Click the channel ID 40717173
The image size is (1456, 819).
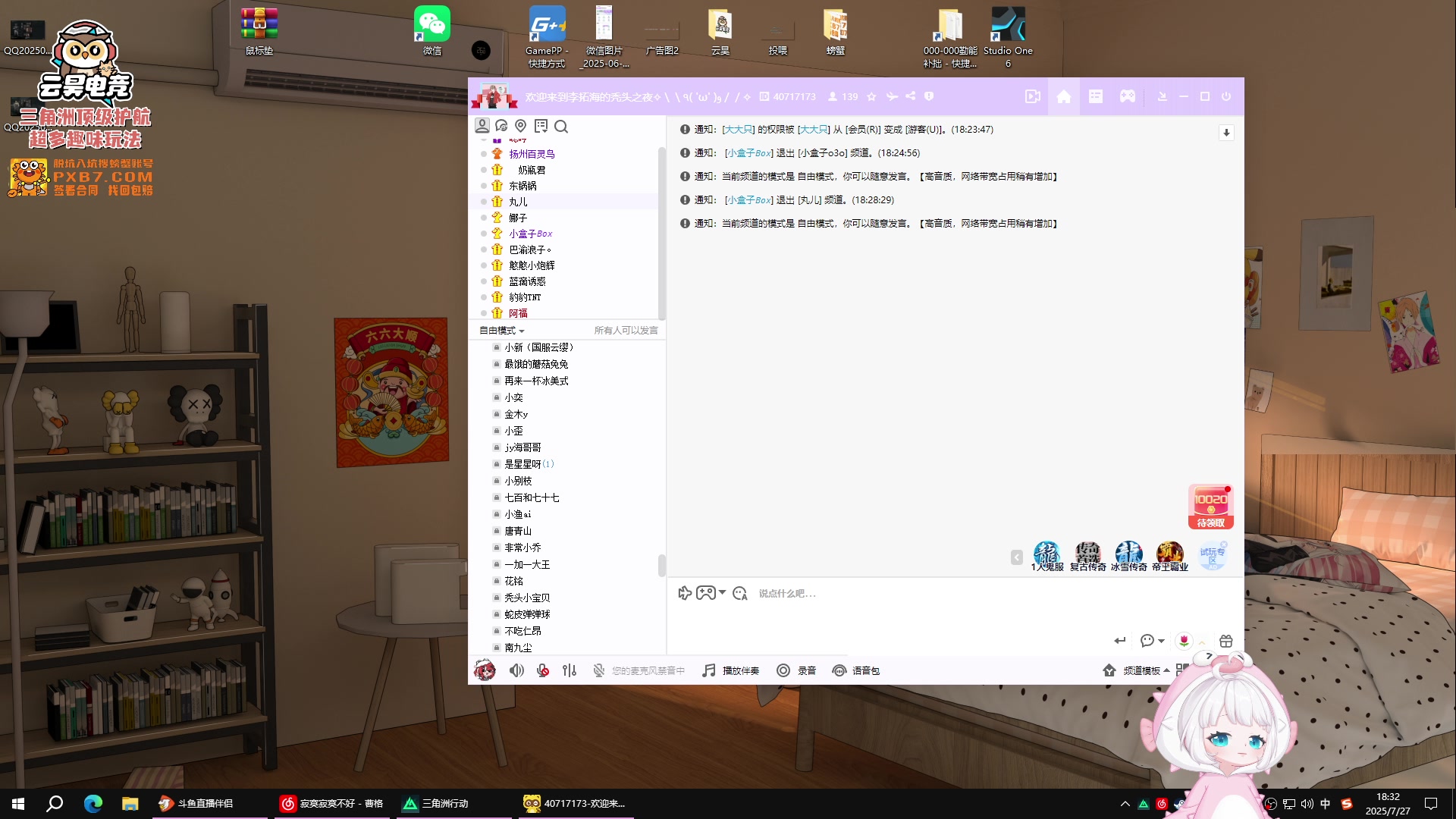[788, 97]
